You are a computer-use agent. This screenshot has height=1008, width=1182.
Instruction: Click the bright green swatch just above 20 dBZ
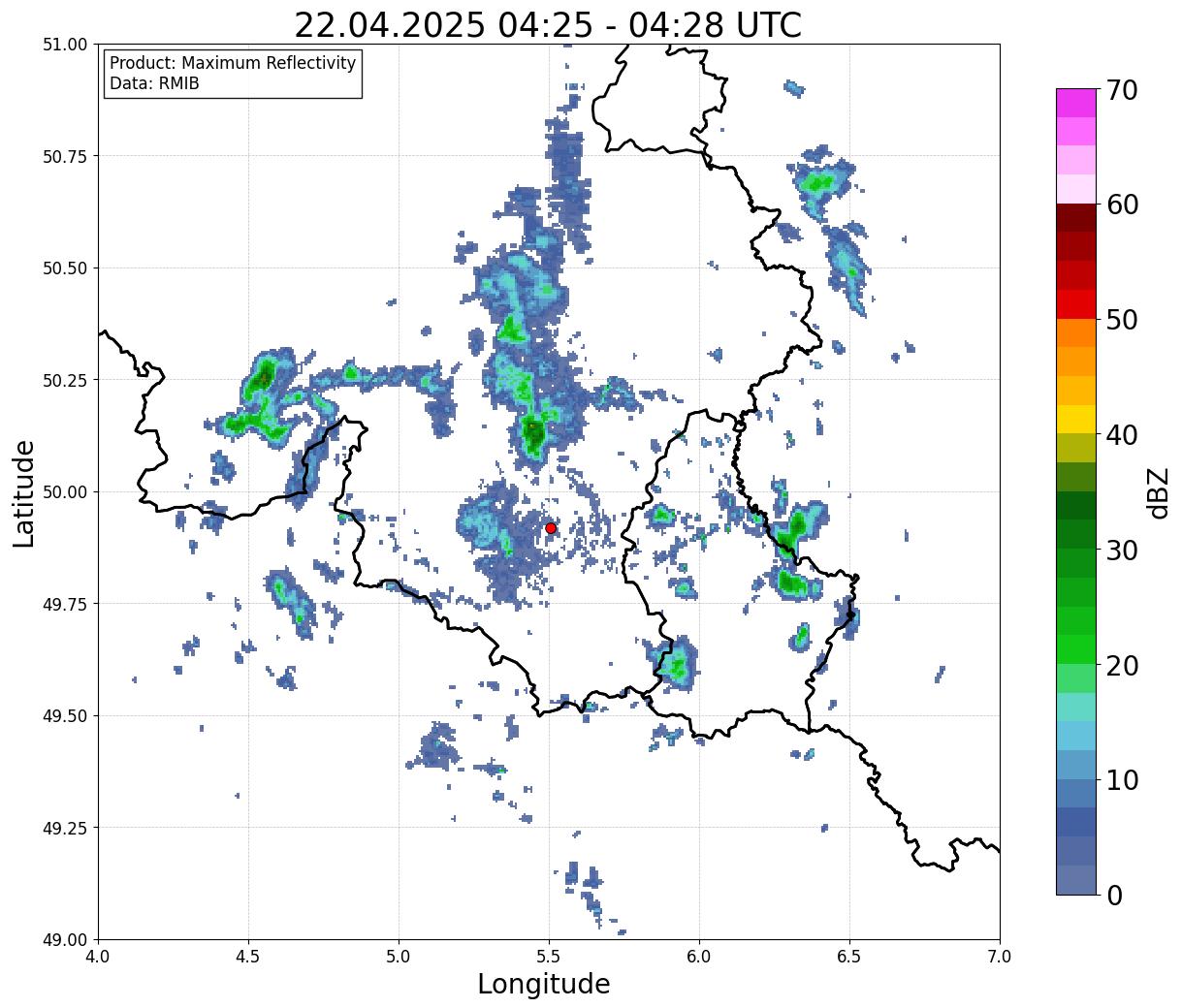tap(1076, 649)
